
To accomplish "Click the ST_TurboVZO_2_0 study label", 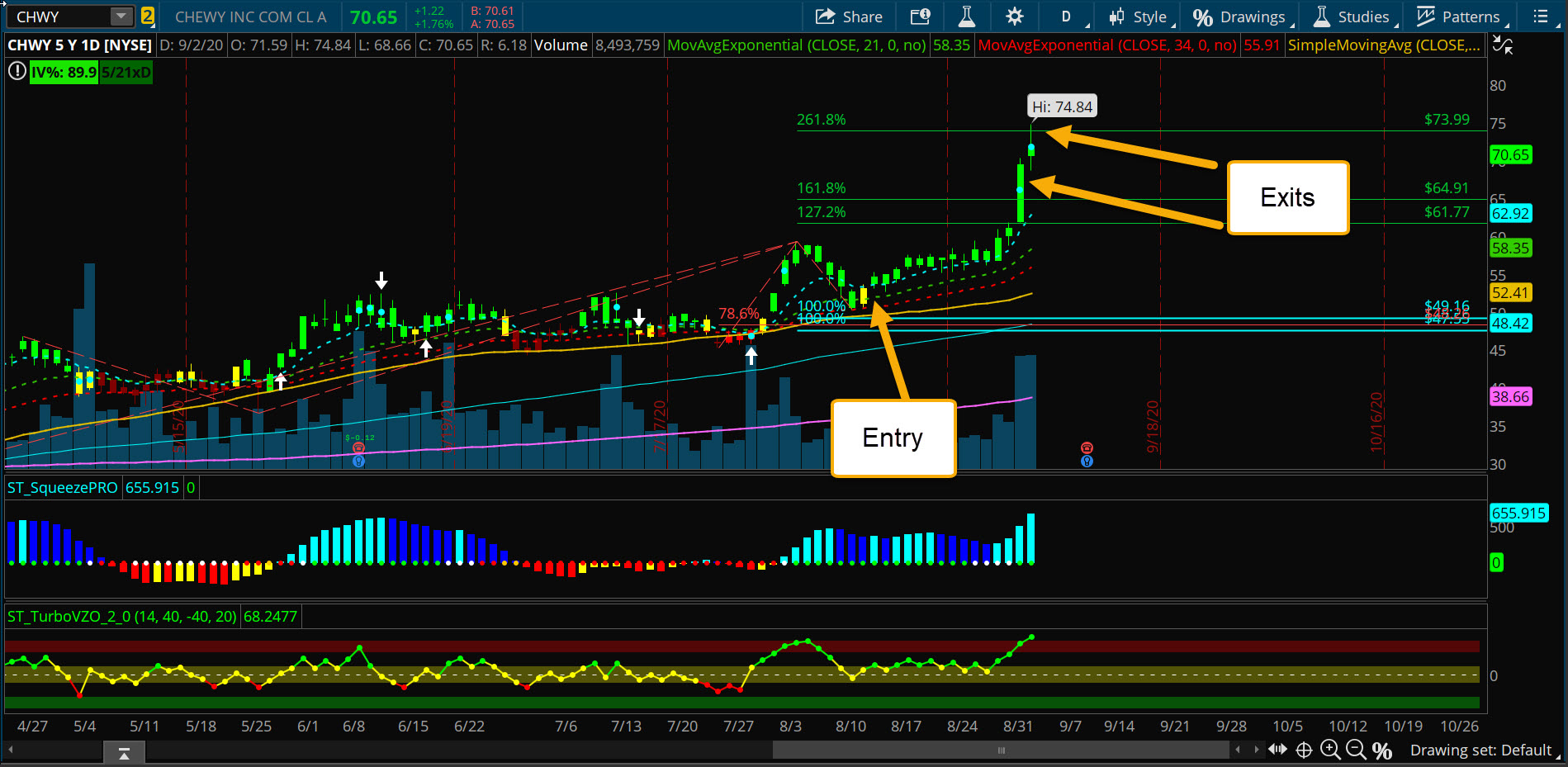I will pos(122,617).
